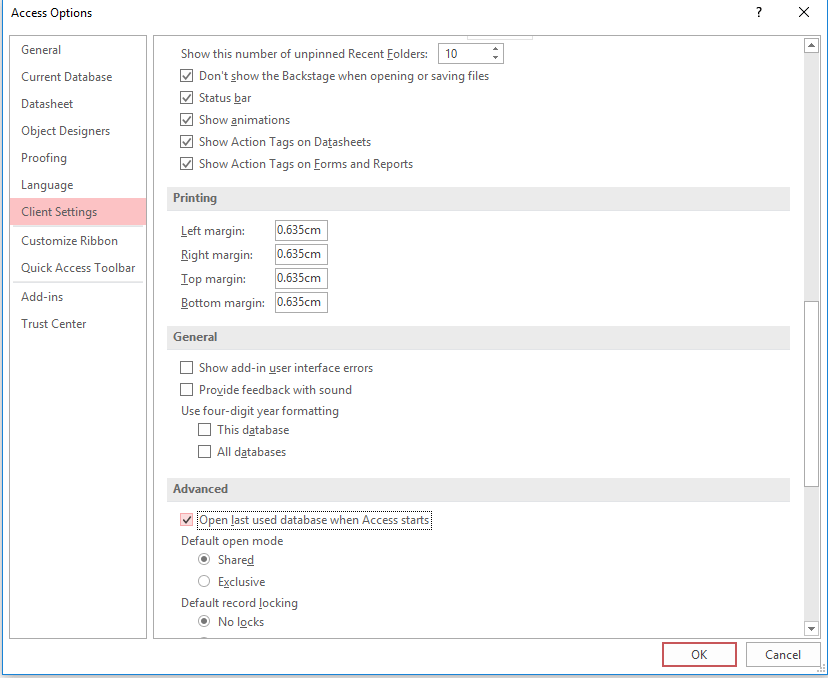Select the Exclusive default open mode
Viewport: 828px width, 678px height.
tap(204, 581)
